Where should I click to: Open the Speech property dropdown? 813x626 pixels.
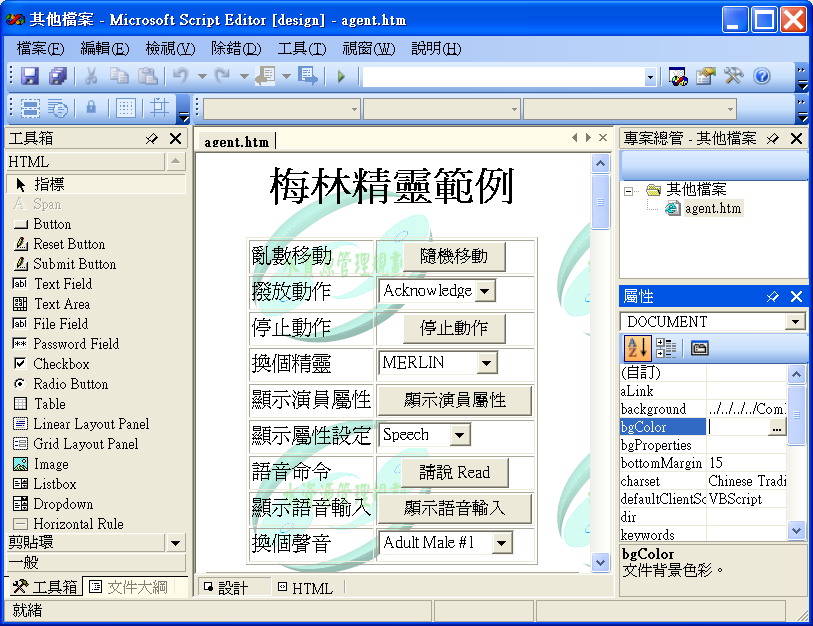click(x=459, y=435)
